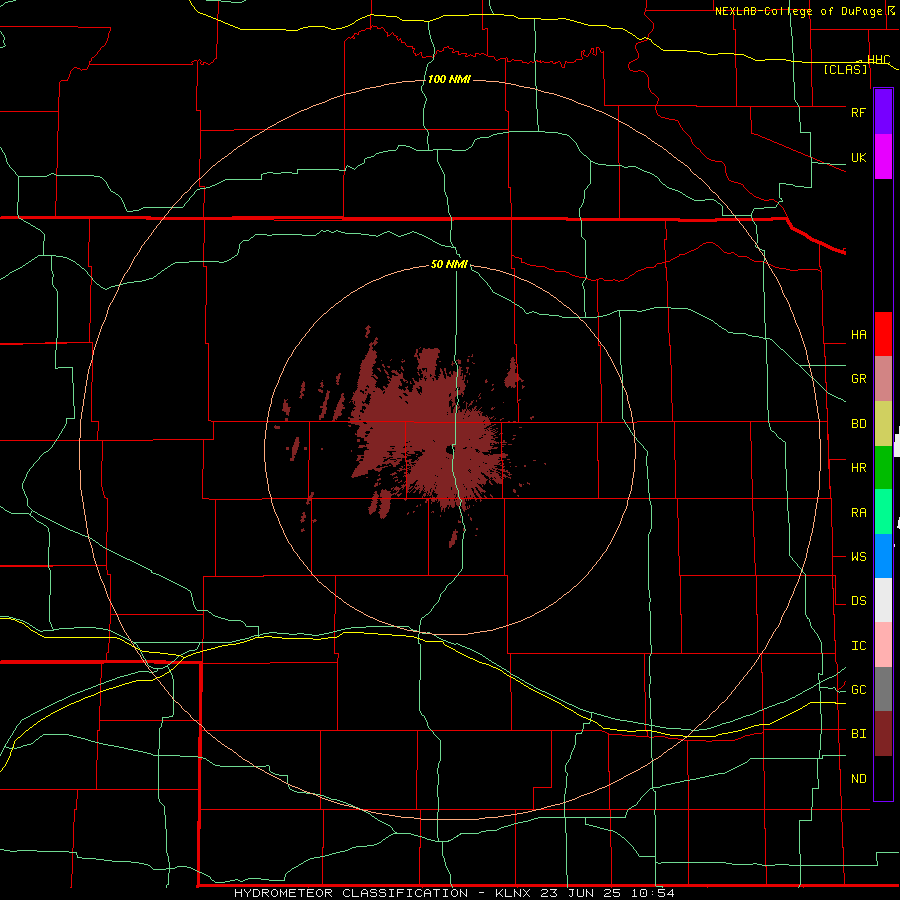
Task: Click the light pink IC legend swatch
Action: 883,645
